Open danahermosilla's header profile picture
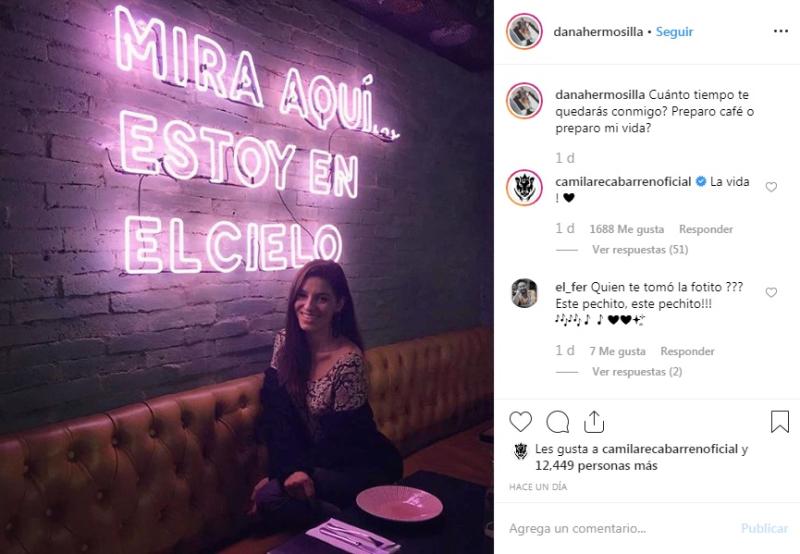This screenshot has width=800, height=554. coord(524,31)
